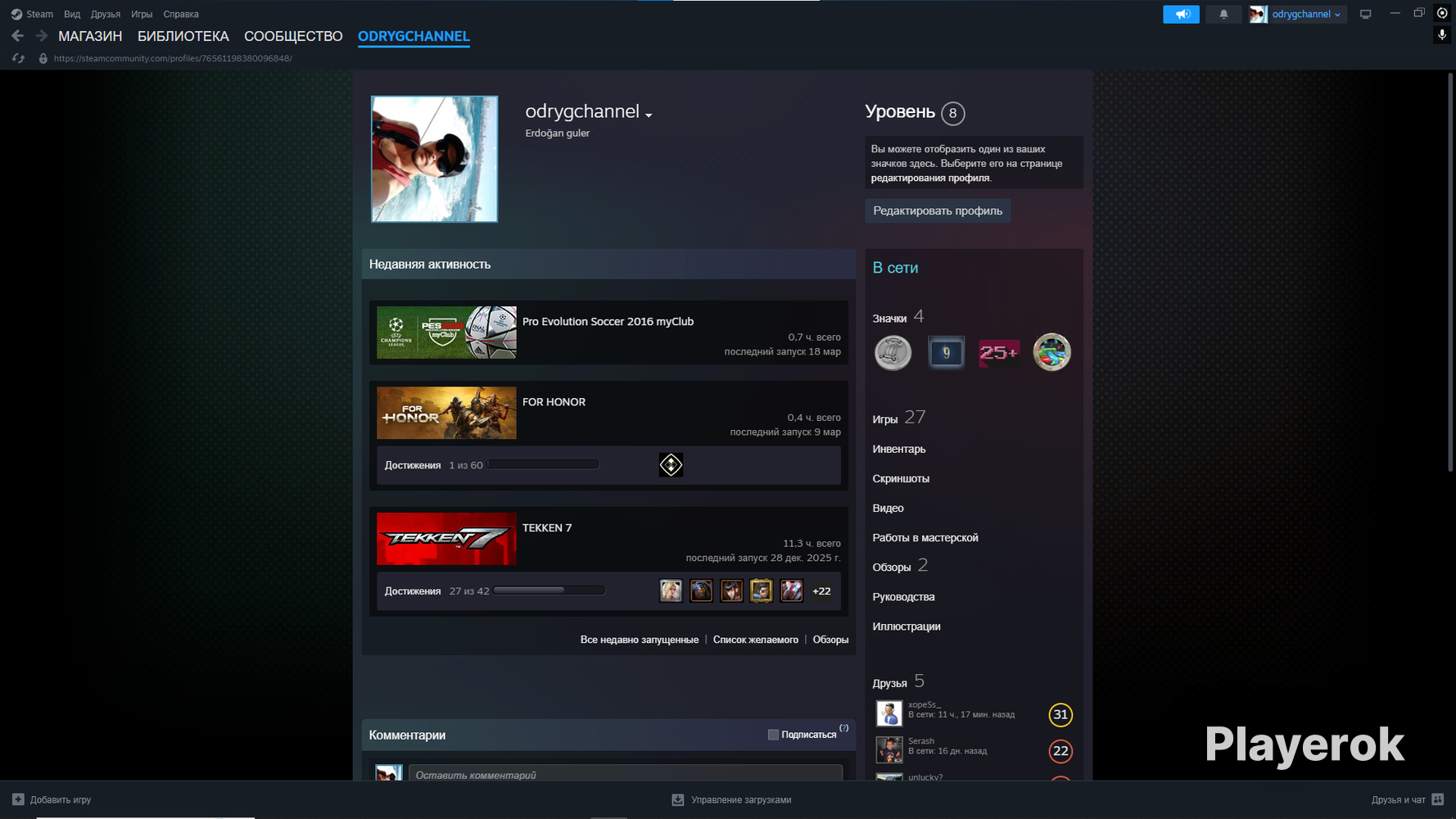Click the megaphone announcements button
Viewport: 1456px width, 819px height.
(x=1181, y=14)
